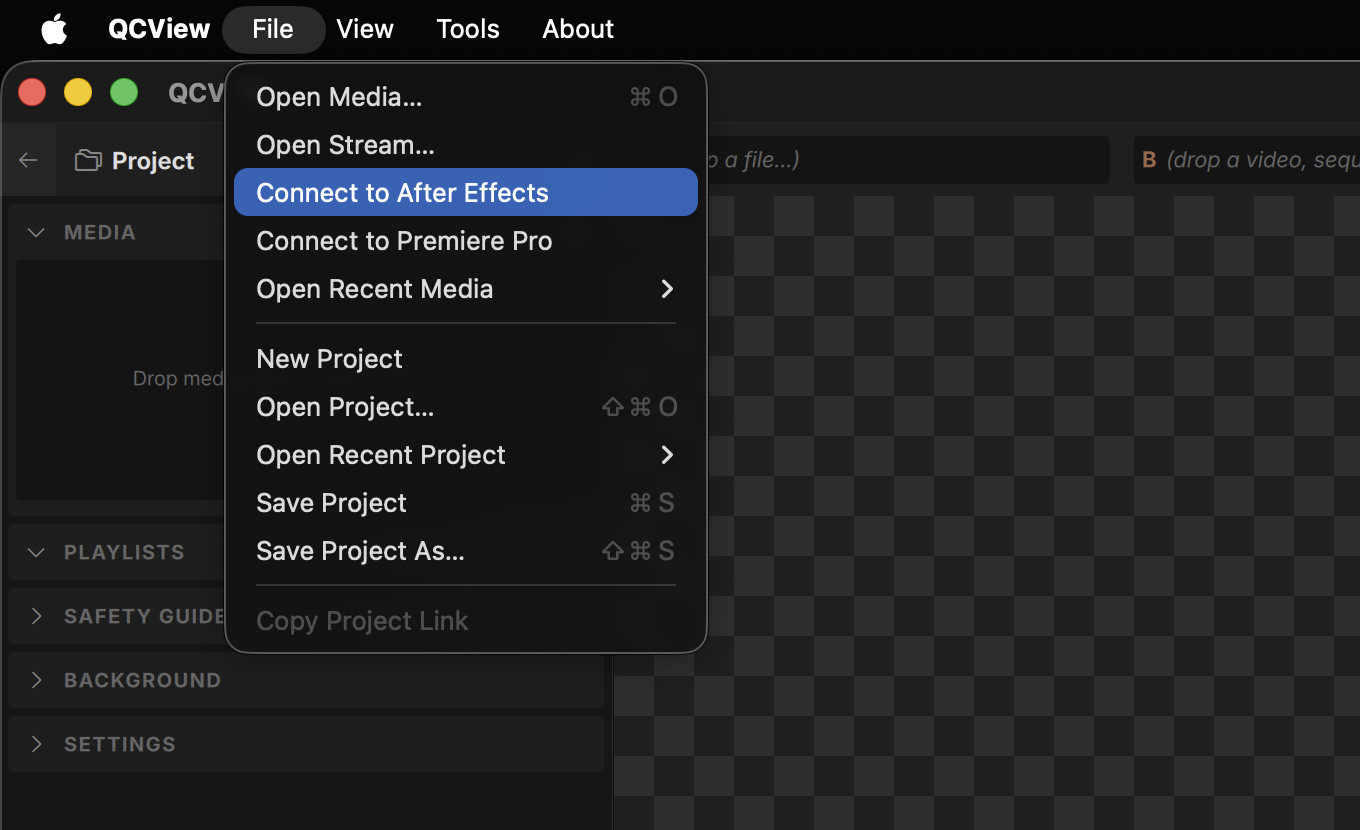Open the QCView application menu
This screenshot has width=1360, height=830.
pos(159,29)
